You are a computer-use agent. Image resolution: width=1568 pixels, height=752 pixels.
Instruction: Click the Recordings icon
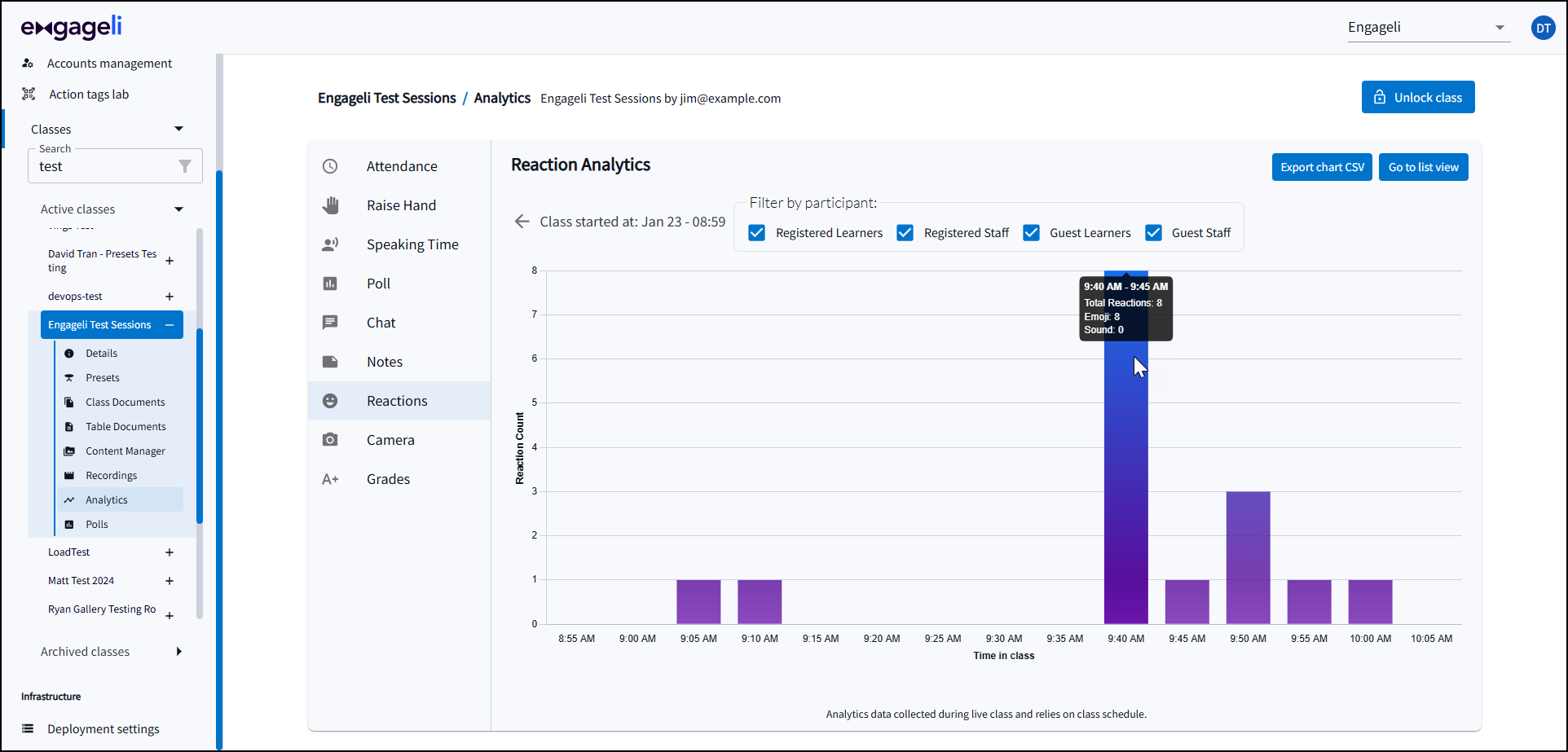(69, 476)
